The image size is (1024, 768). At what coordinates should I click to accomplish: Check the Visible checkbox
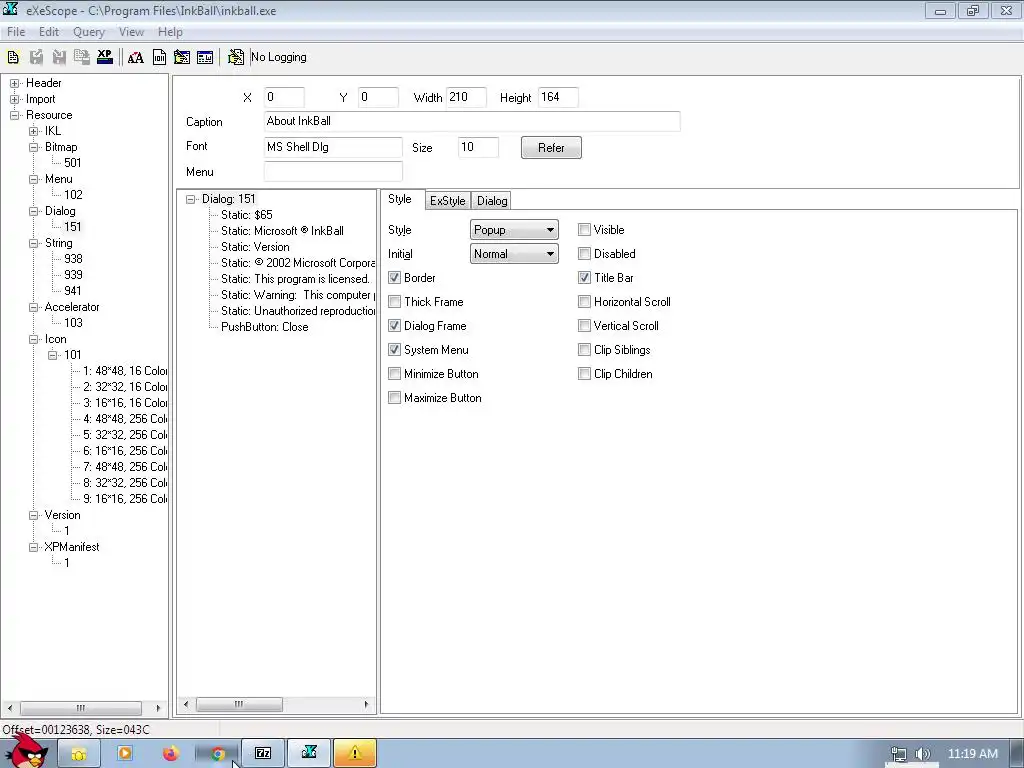coord(584,230)
